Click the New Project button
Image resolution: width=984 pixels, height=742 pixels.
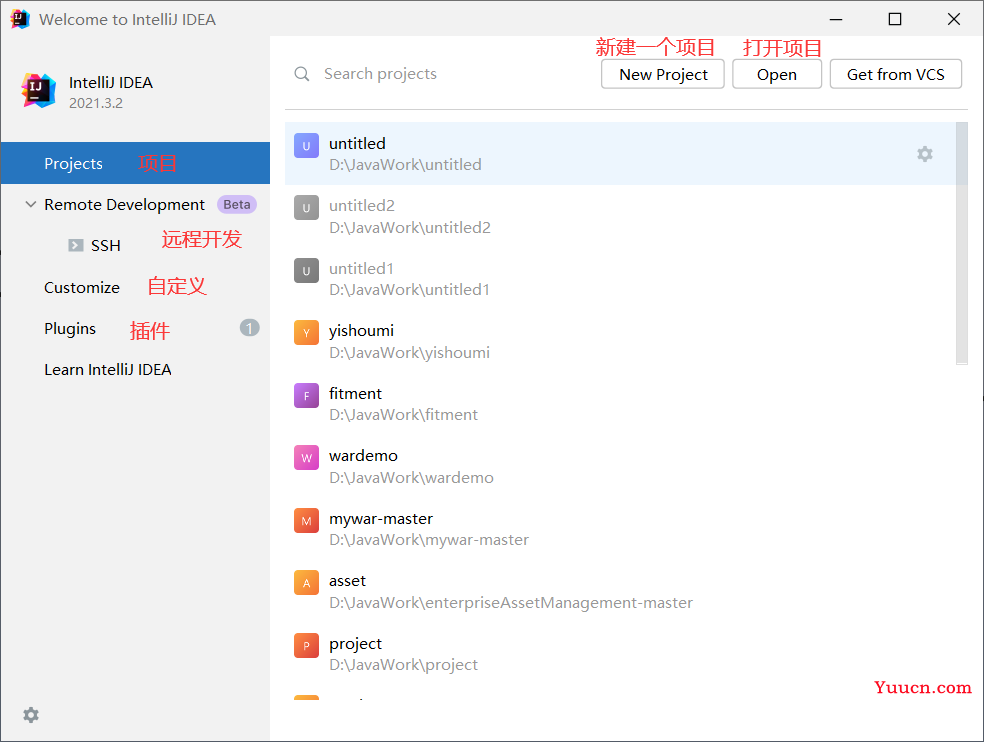pos(663,74)
